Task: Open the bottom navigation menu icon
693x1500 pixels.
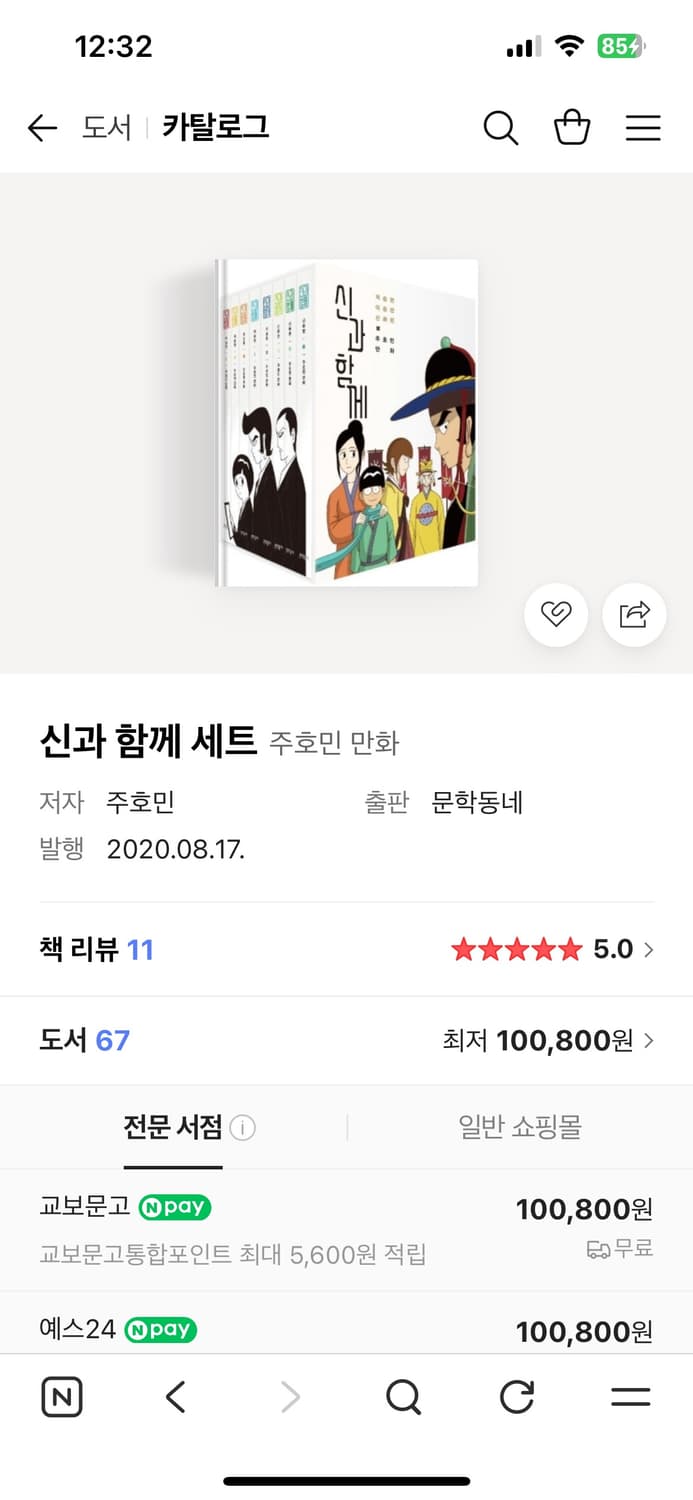Action: pos(630,1399)
